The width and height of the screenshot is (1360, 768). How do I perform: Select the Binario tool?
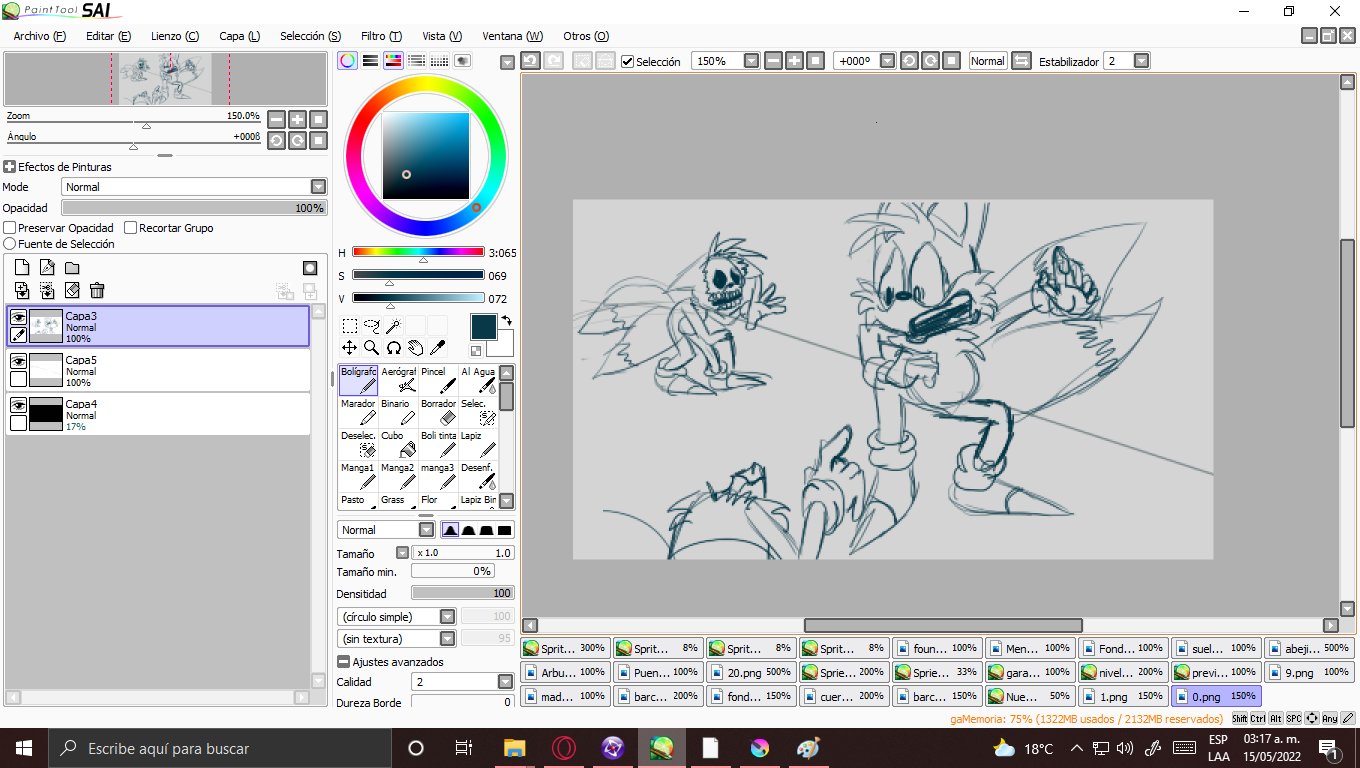[x=398, y=412]
